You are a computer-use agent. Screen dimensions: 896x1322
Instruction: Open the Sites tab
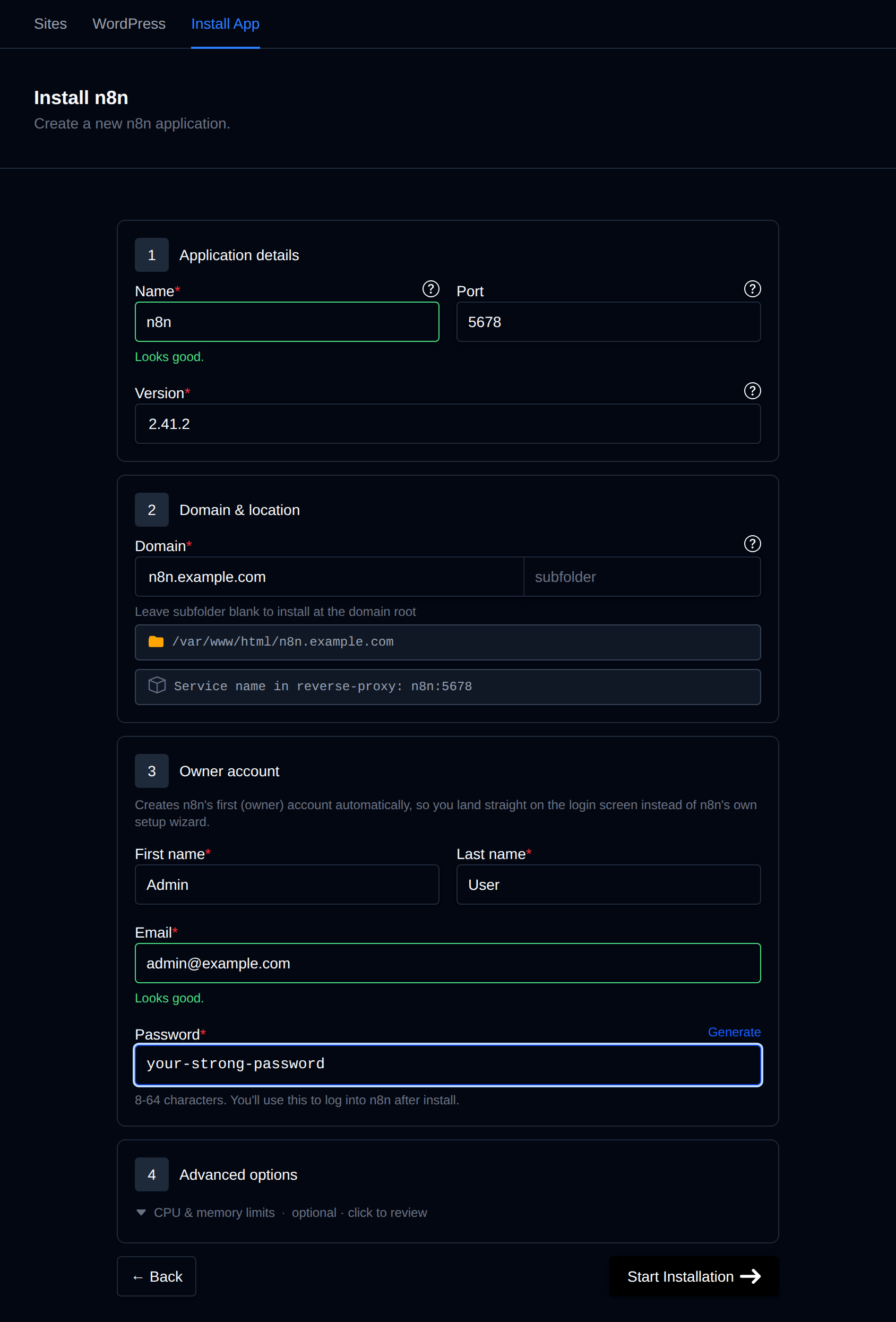(x=50, y=24)
